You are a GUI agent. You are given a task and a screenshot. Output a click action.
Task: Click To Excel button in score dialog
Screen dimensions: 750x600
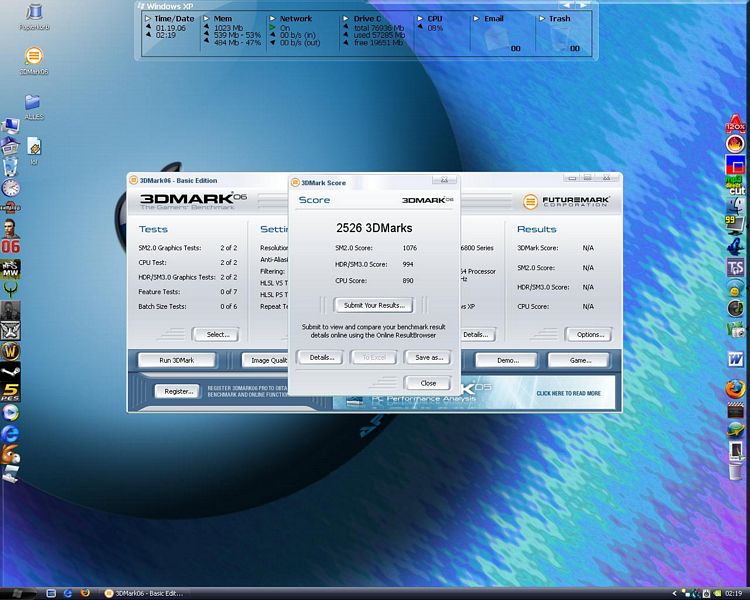(374, 357)
